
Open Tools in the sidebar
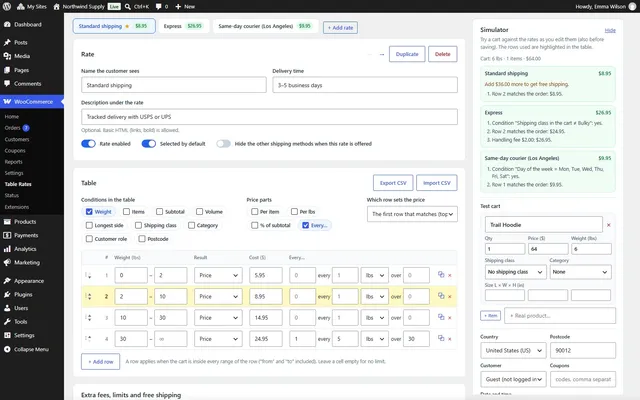(x=20, y=322)
